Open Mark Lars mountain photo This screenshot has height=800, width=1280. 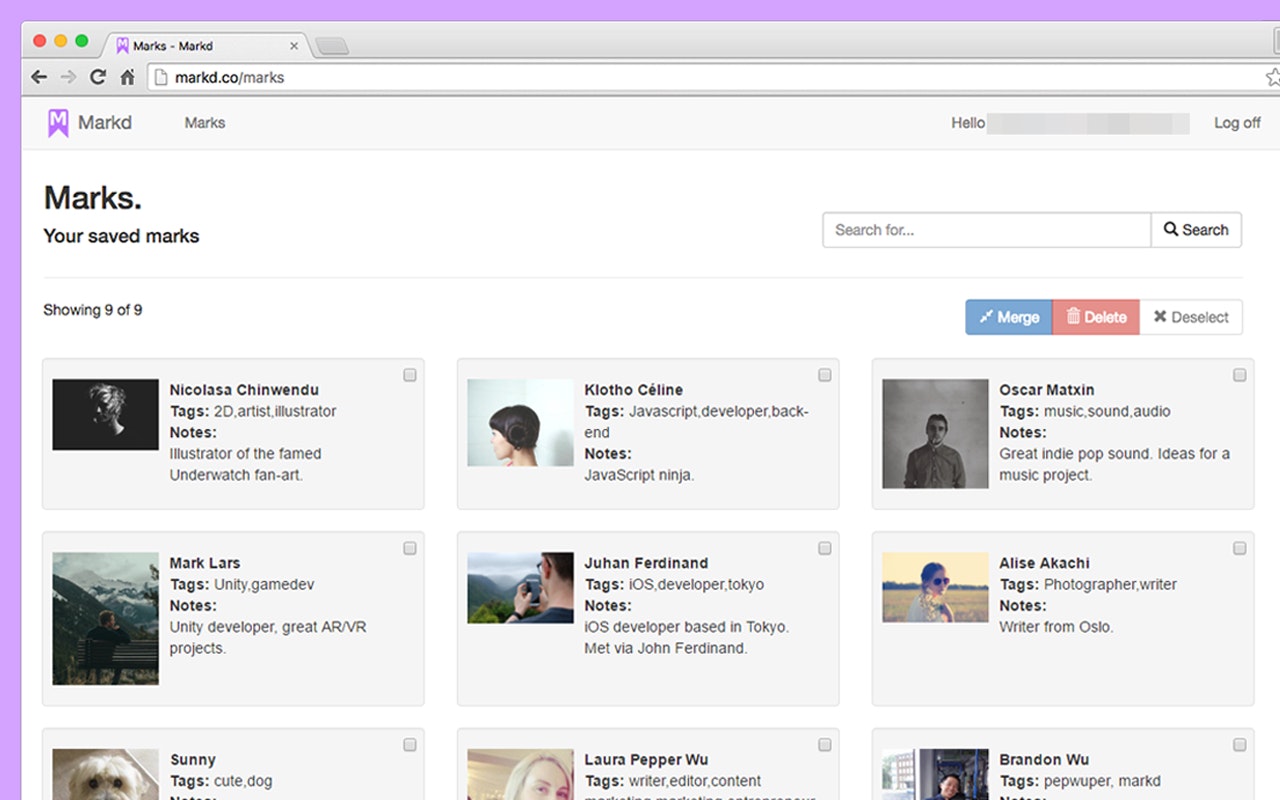105,618
